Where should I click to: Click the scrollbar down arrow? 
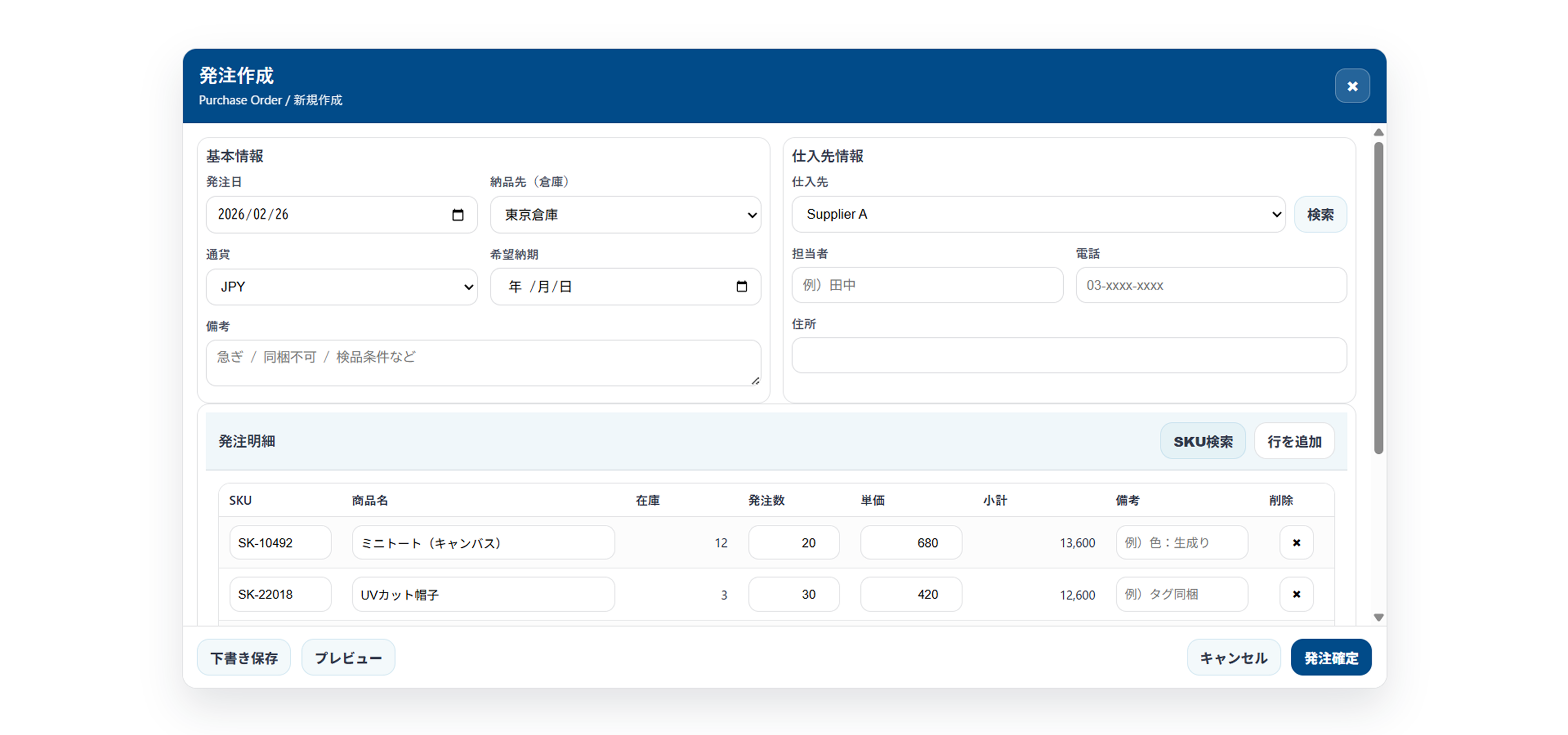[x=1378, y=616]
